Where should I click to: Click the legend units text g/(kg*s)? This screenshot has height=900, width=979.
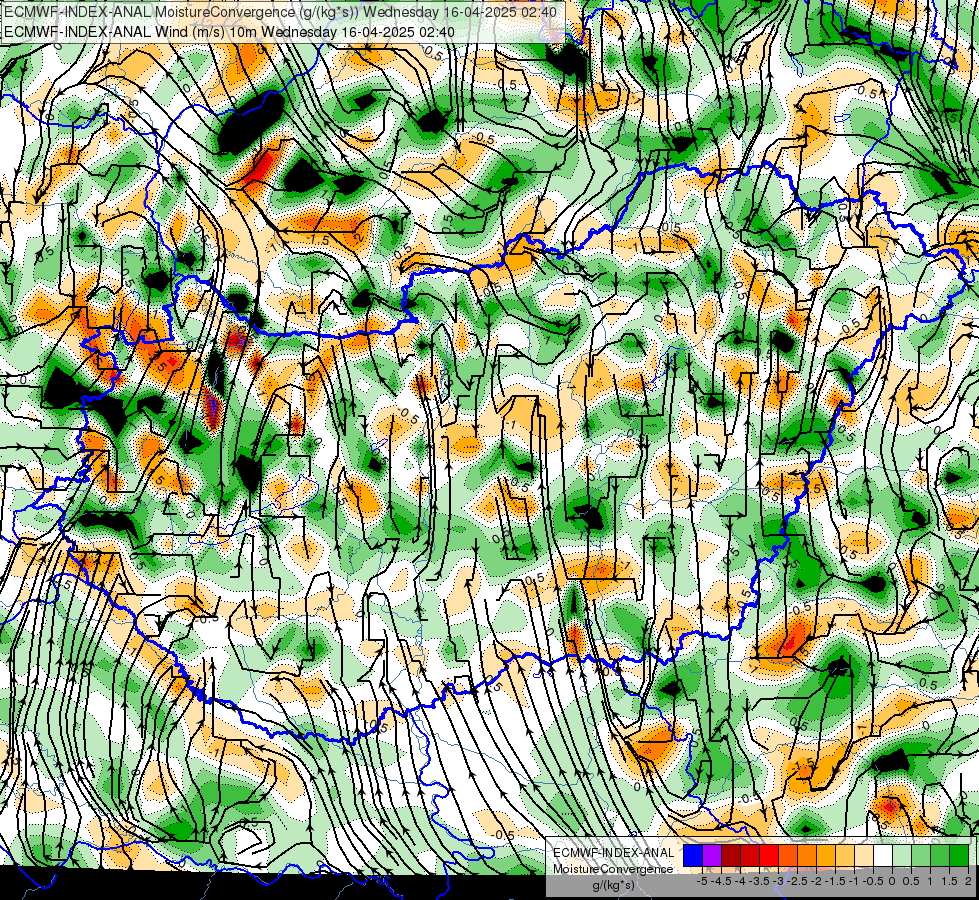613,885
